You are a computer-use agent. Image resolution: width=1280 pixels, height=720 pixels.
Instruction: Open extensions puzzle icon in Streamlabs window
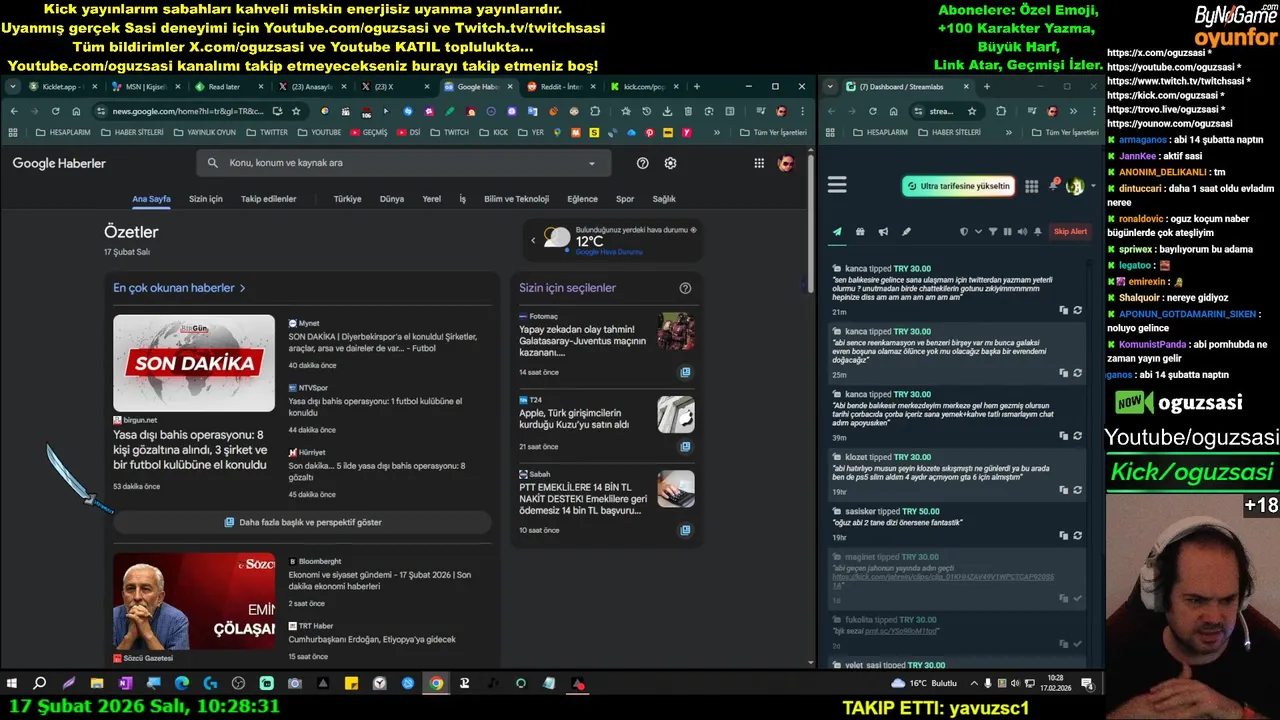click(1001, 111)
